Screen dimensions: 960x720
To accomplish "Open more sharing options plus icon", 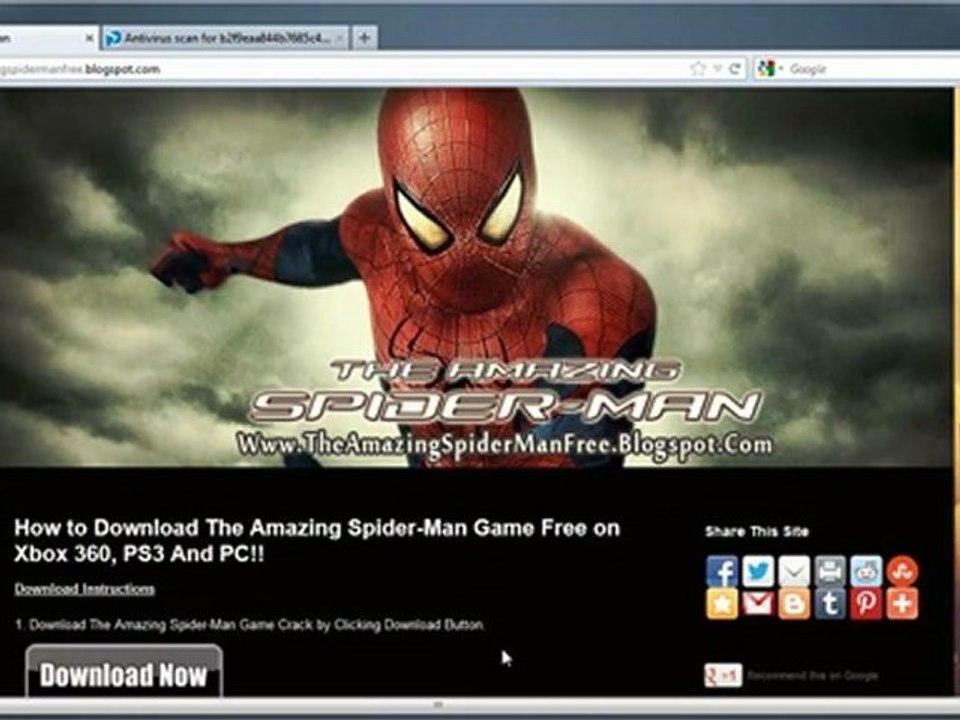I will click(902, 604).
